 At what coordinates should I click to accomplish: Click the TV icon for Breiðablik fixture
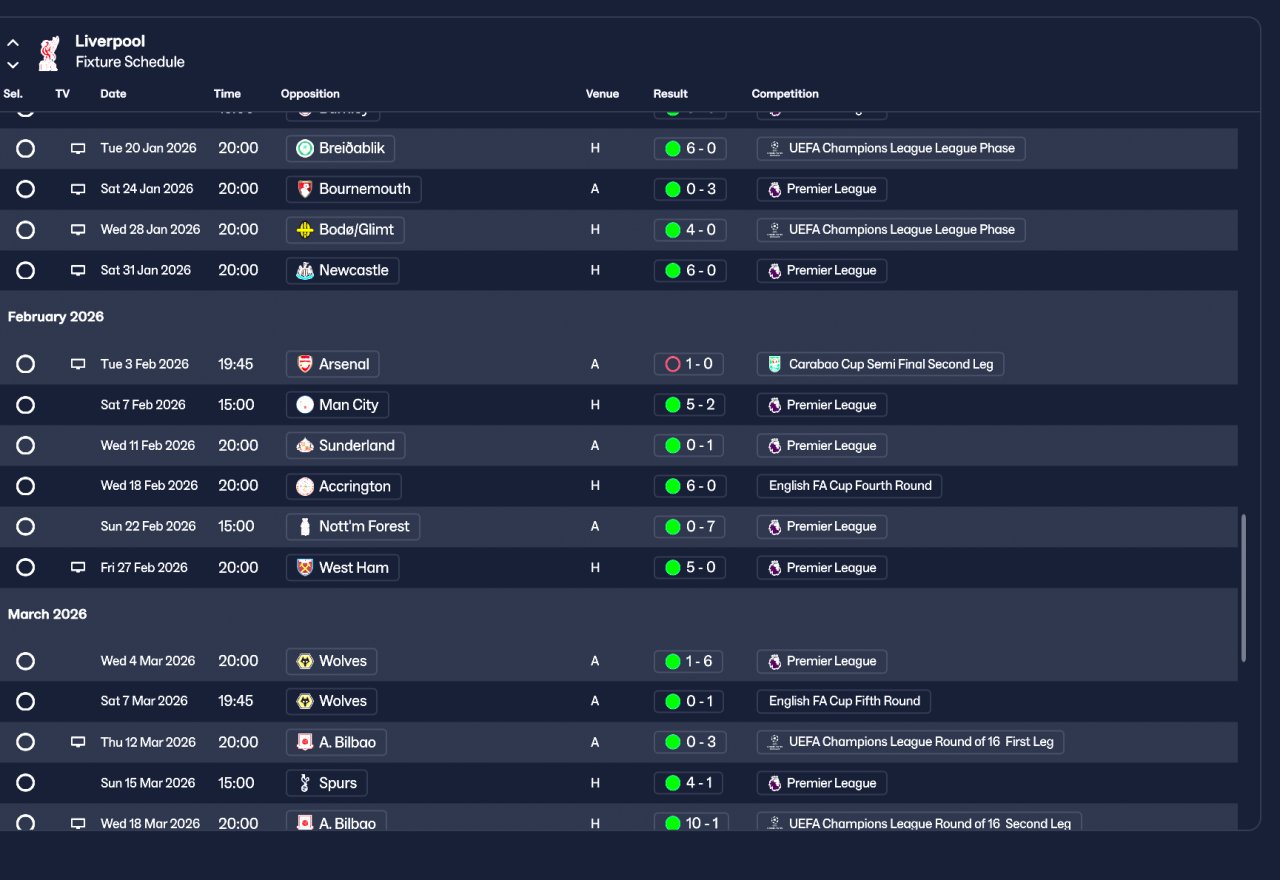[78, 148]
